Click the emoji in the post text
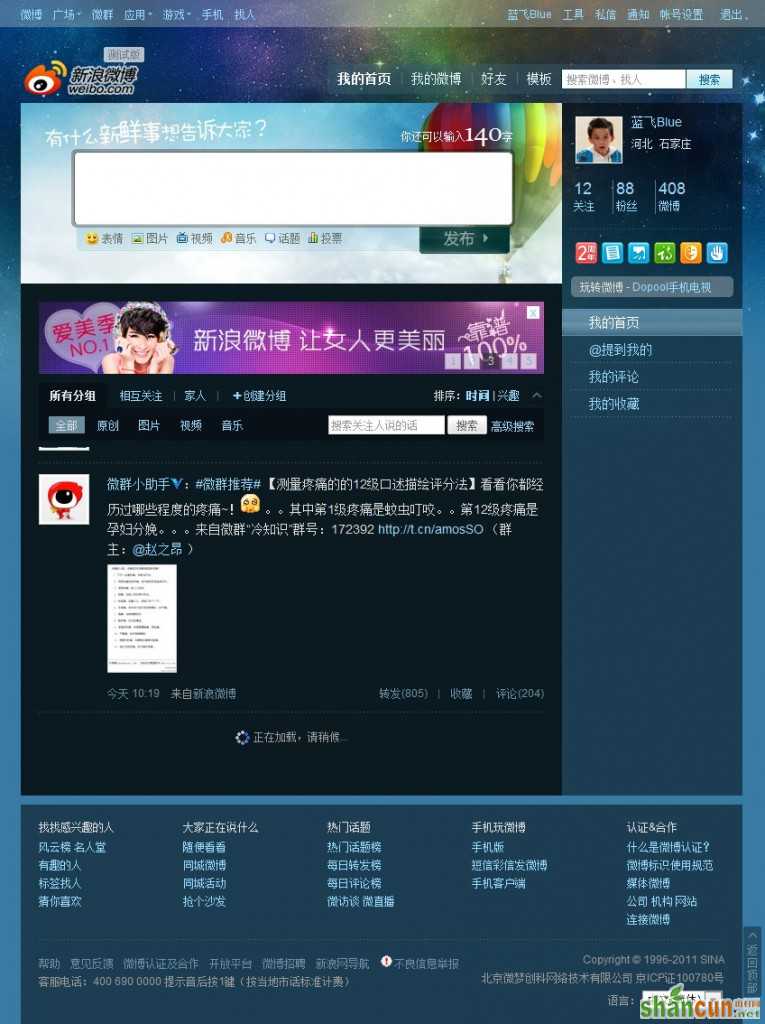 (250, 504)
